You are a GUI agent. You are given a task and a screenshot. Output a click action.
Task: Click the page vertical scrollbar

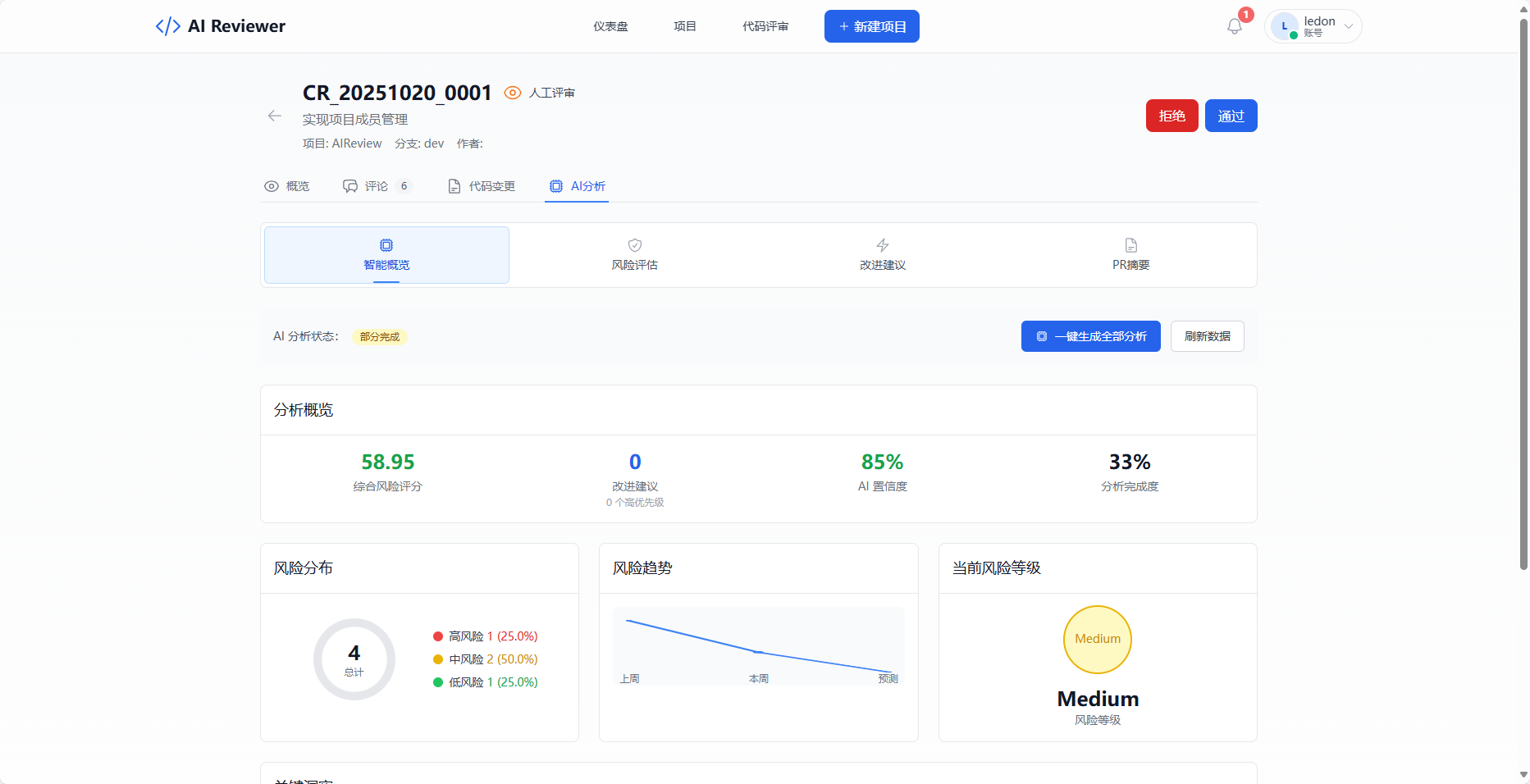(1523, 294)
